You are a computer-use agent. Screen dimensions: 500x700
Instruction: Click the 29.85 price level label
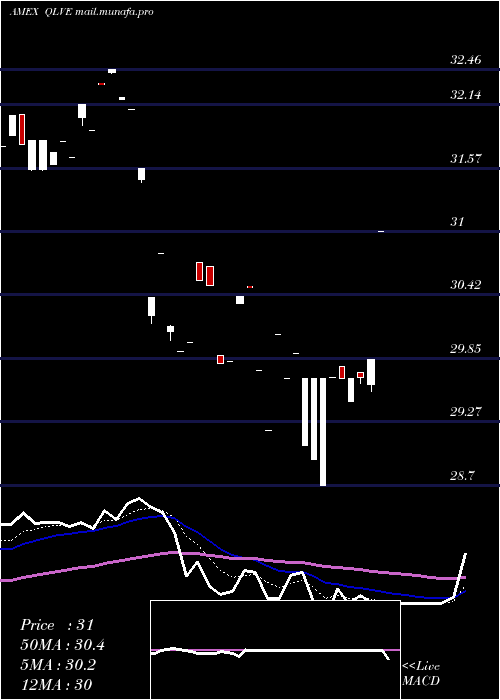(x=466, y=349)
